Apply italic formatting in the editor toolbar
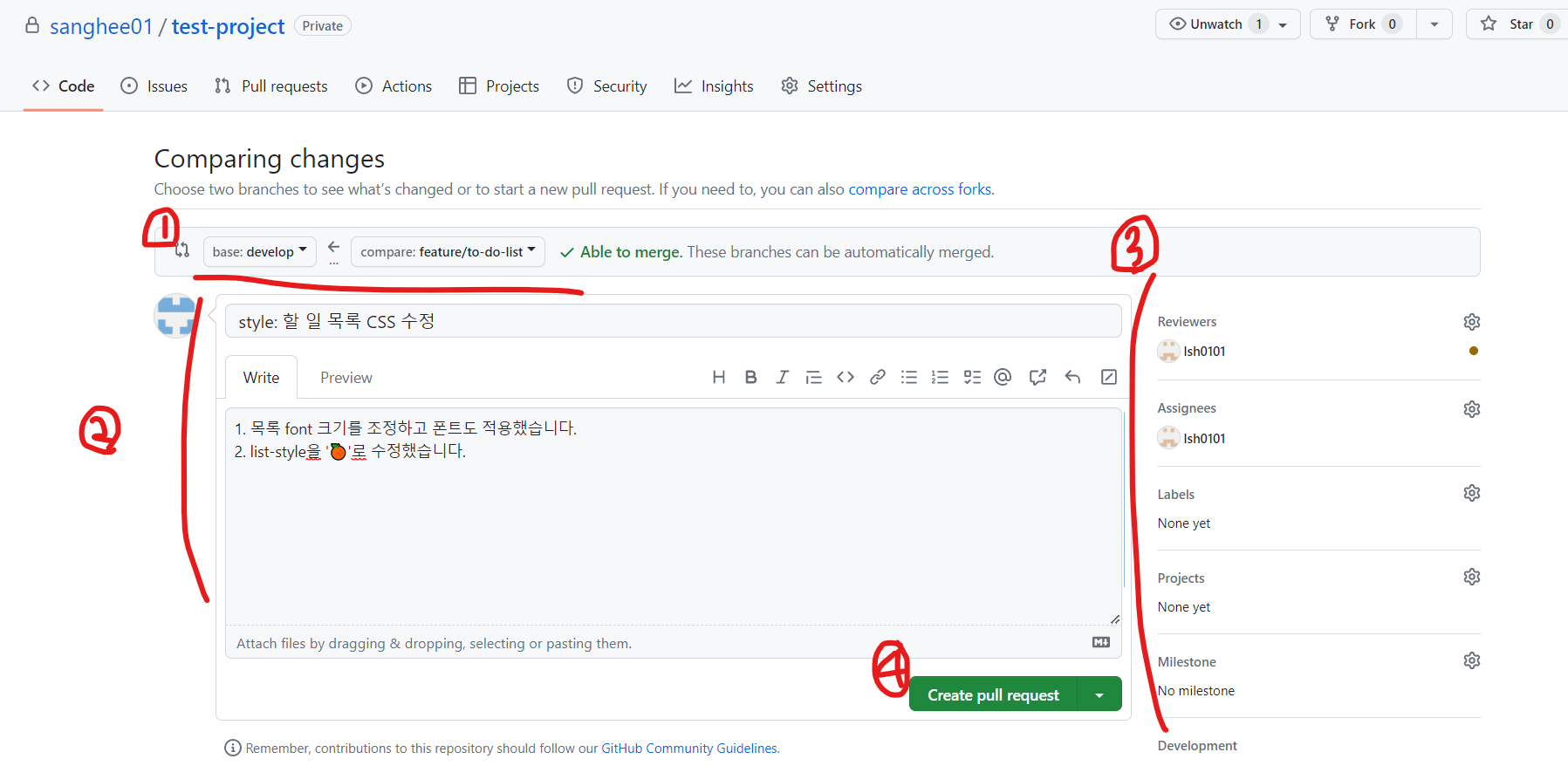Image resolution: width=1568 pixels, height=766 pixels. click(x=782, y=377)
